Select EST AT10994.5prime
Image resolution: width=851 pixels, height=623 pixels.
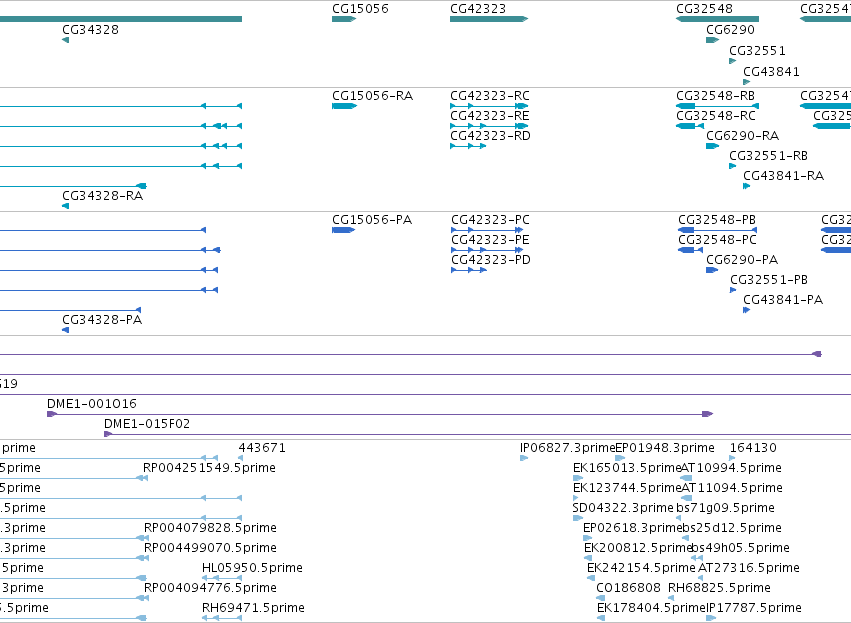pos(731,468)
